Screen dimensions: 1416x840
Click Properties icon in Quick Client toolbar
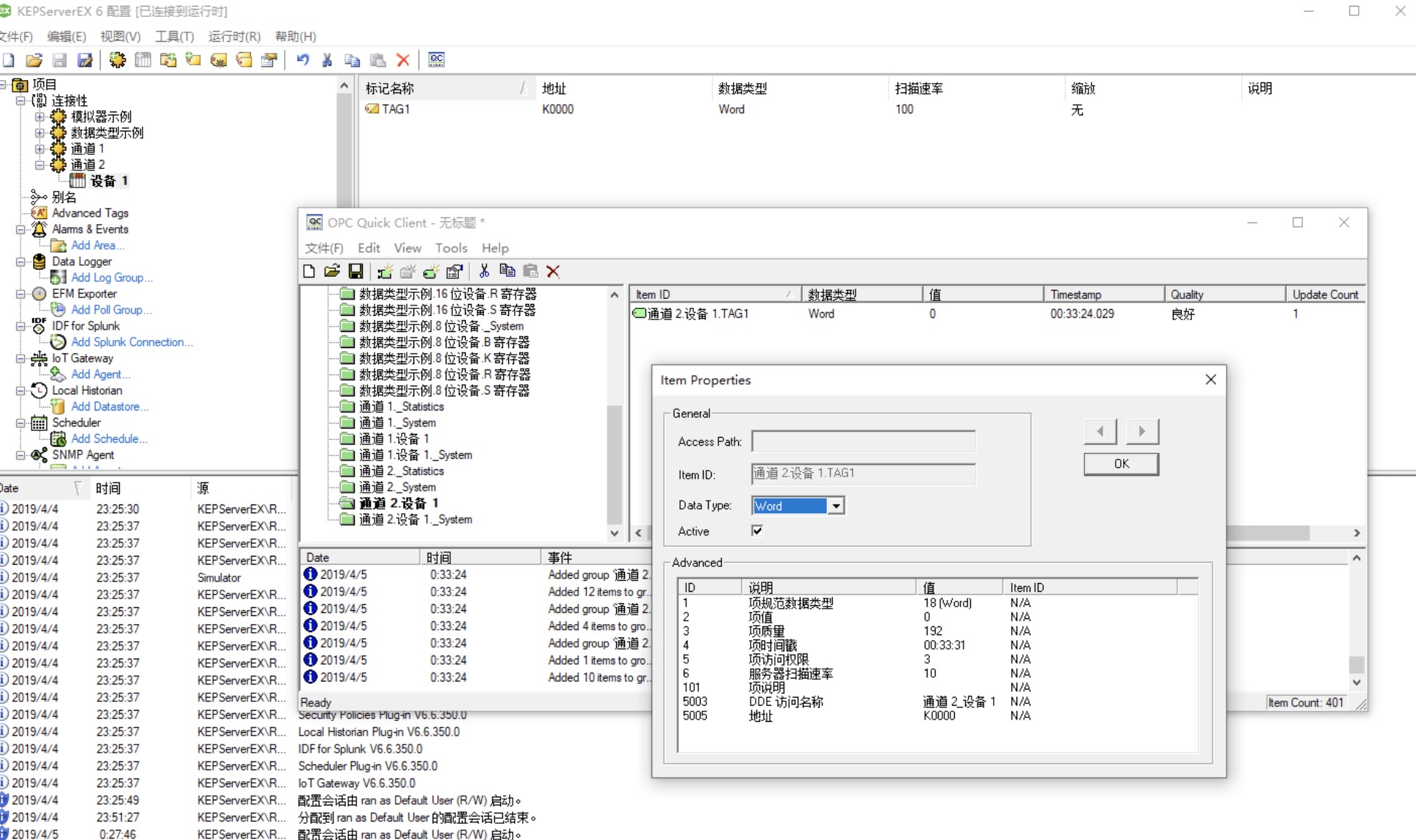point(455,272)
